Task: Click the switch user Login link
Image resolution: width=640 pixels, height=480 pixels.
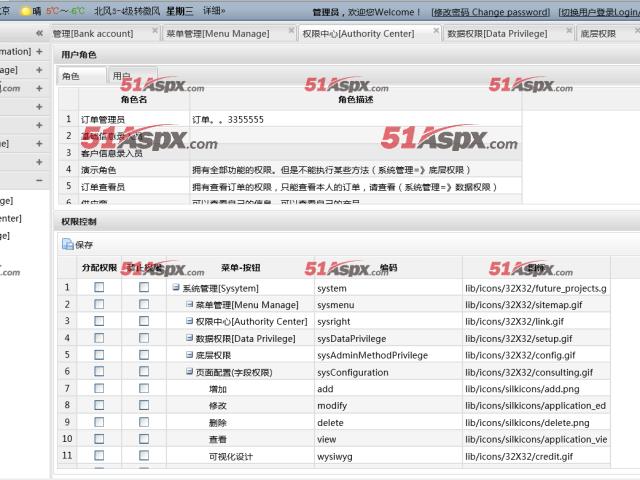Action: click(x=599, y=12)
